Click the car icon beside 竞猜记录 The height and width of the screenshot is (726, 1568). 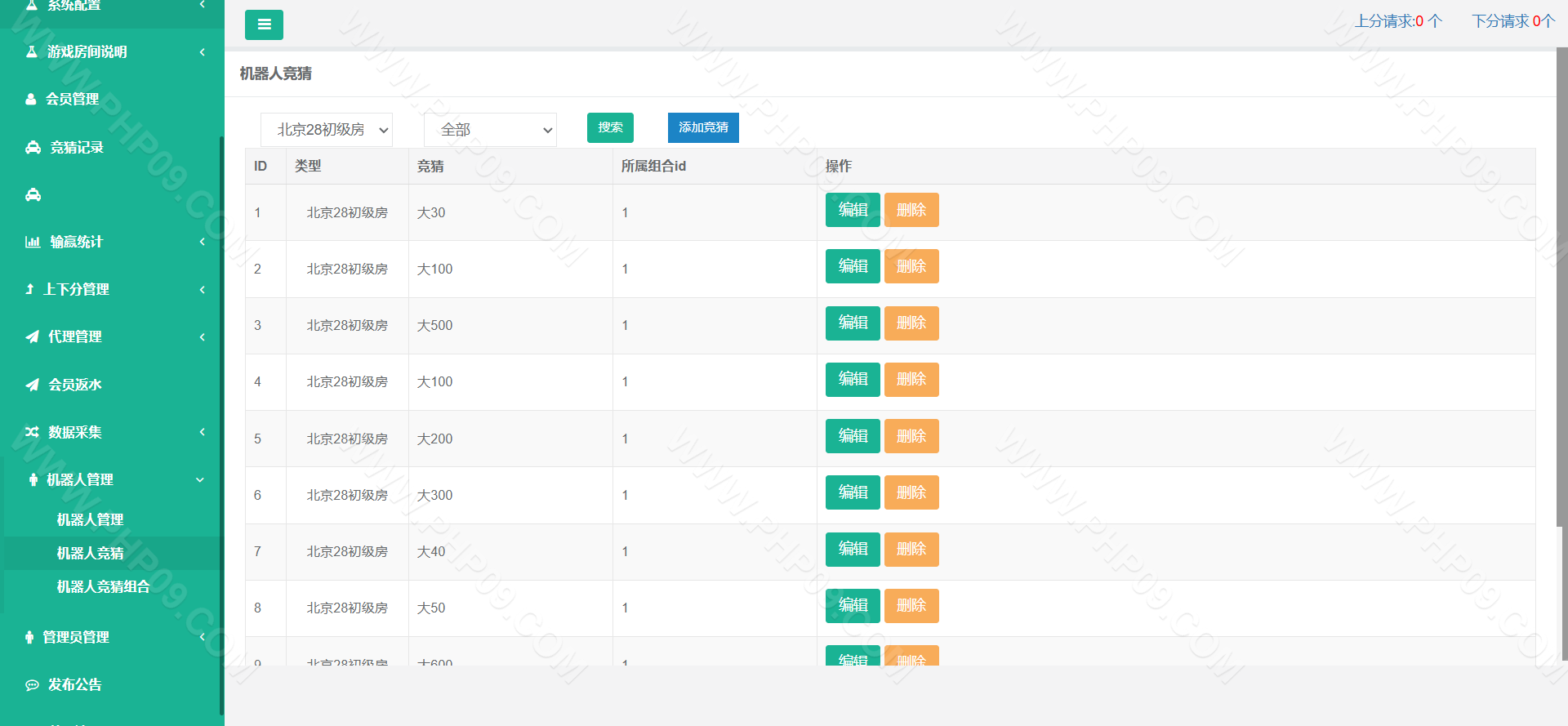point(33,147)
